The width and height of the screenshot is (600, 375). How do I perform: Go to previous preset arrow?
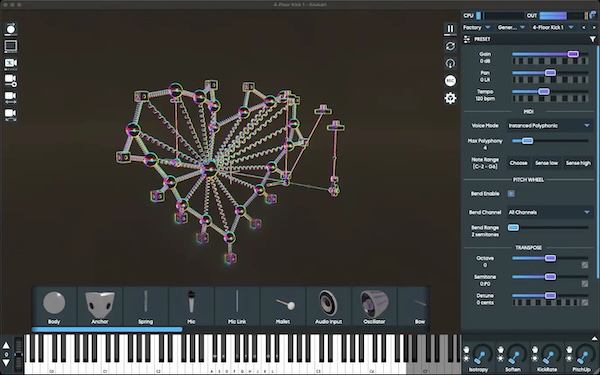tap(584, 28)
